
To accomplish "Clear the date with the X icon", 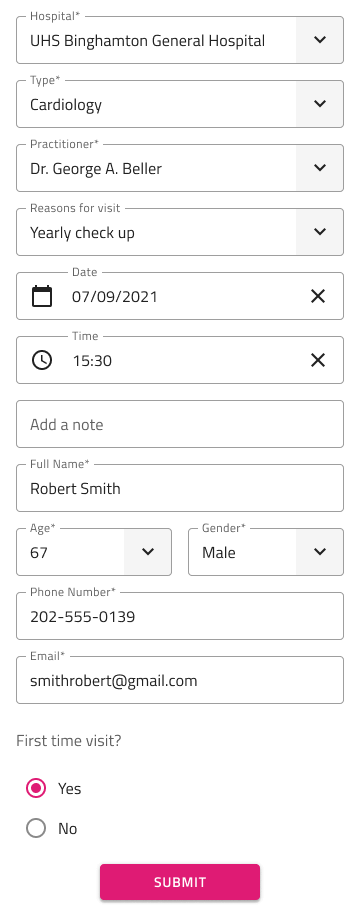I will pos(318,296).
